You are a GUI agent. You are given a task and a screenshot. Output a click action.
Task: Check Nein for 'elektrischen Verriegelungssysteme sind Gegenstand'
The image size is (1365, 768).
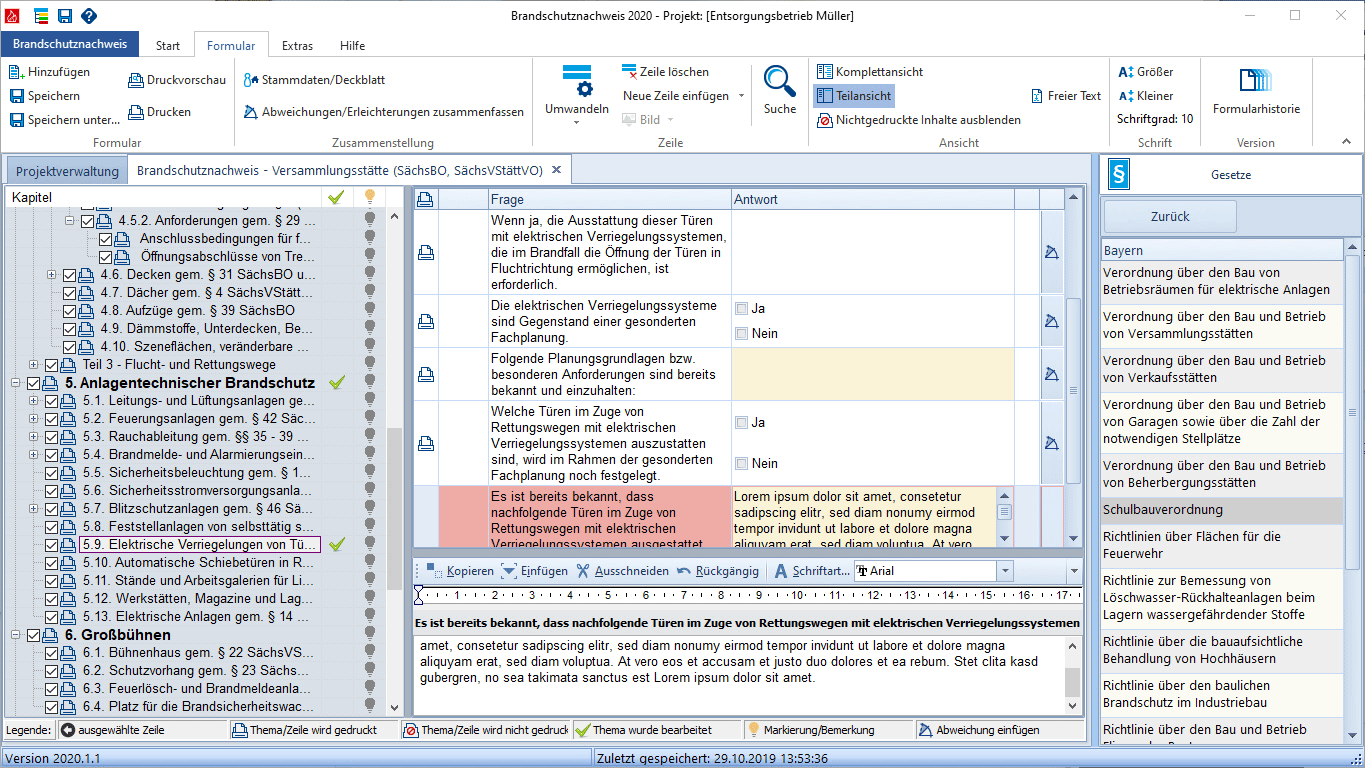pos(741,333)
